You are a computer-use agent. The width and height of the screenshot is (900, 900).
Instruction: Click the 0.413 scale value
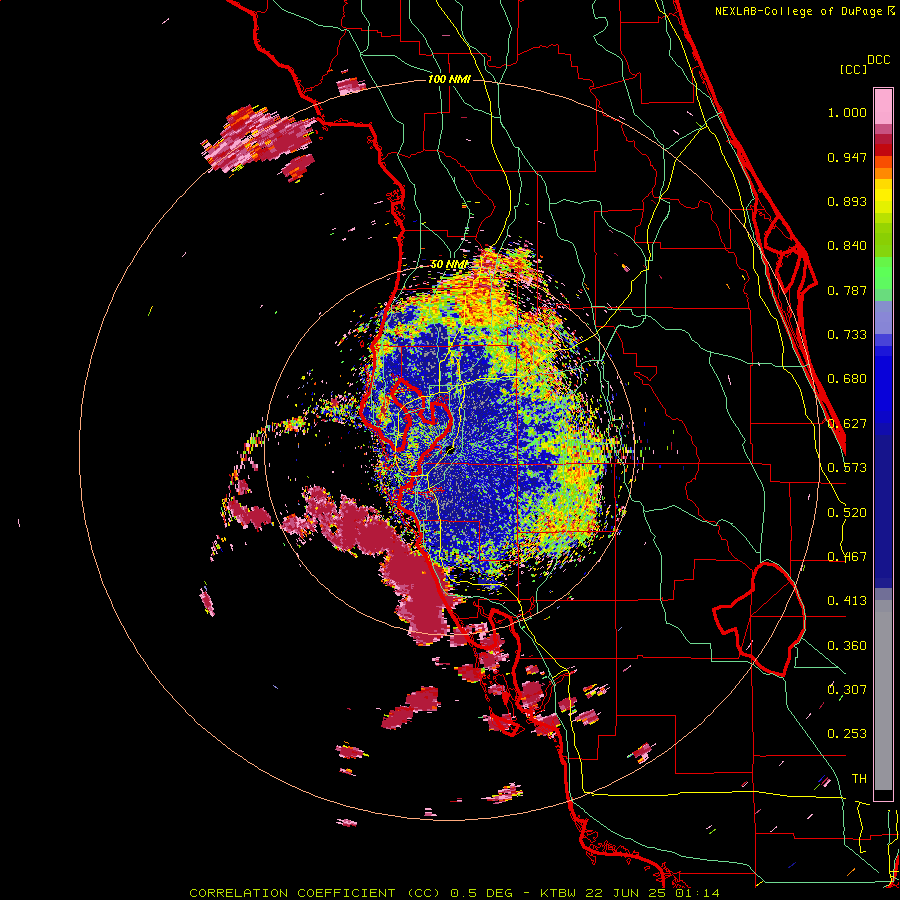847,601
